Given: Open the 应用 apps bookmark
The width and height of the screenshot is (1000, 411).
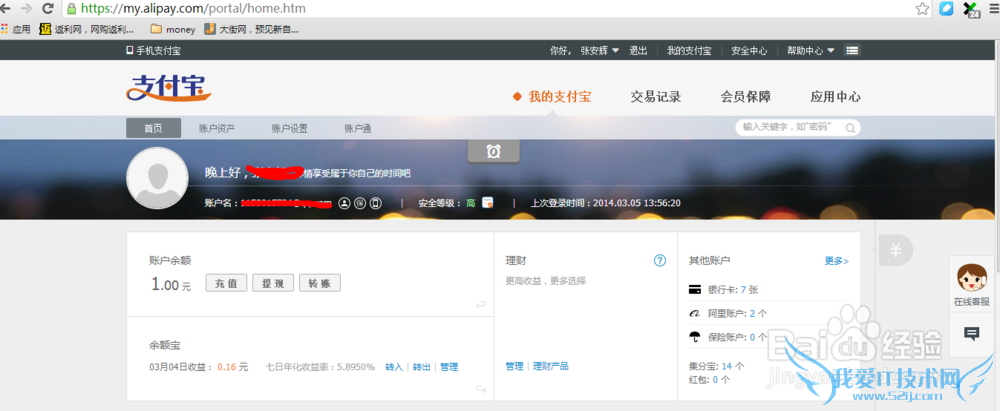Looking at the screenshot, I should pos(16,29).
